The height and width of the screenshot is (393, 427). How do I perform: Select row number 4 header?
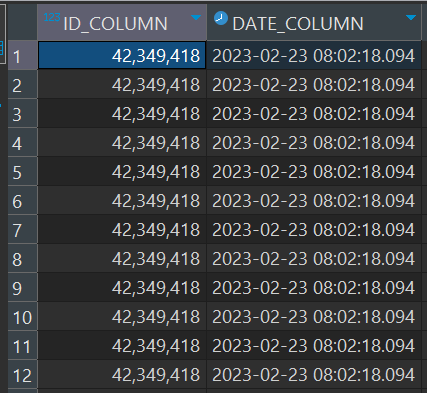point(22,142)
